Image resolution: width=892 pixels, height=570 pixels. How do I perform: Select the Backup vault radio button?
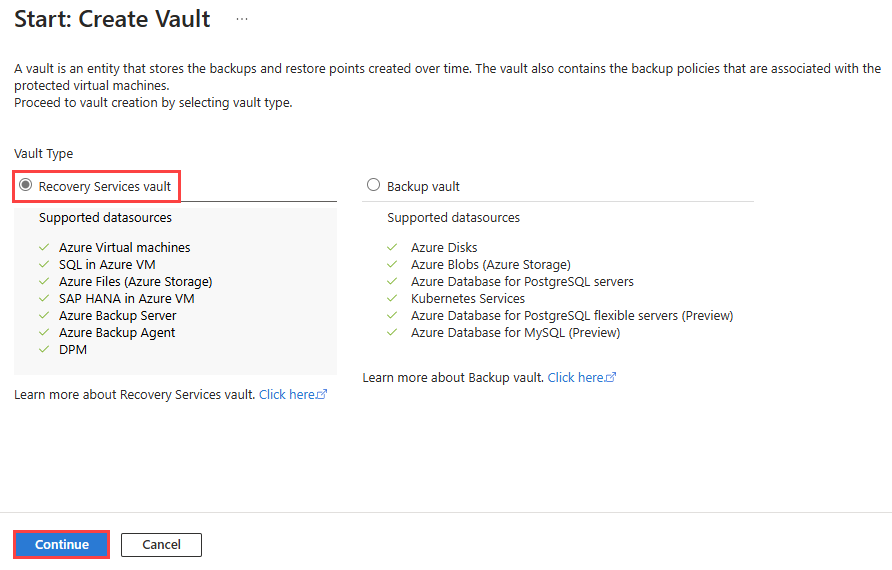(x=374, y=185)
